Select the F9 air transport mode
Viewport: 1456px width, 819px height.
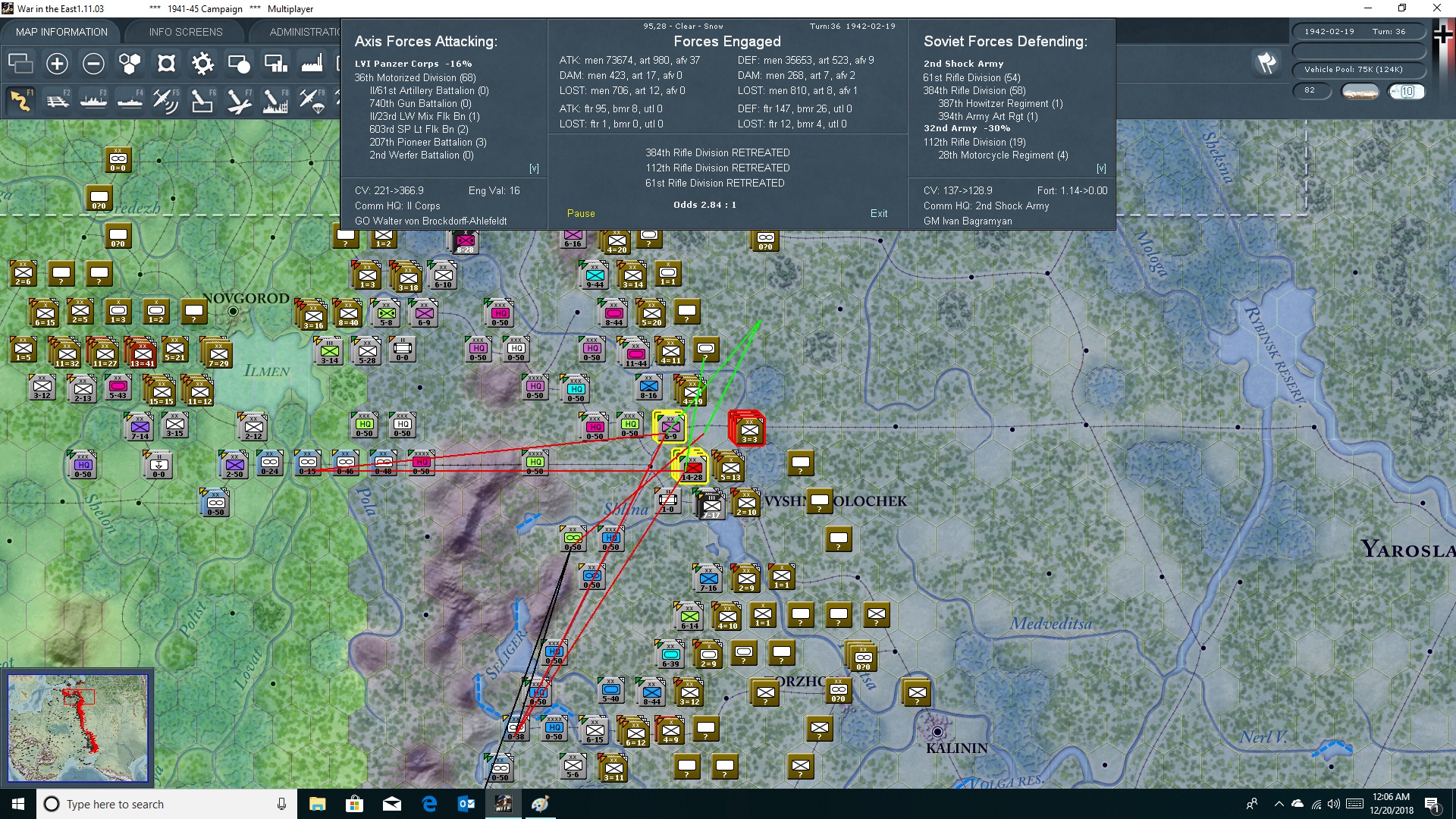pyautogui.click(x=312, y=100)
